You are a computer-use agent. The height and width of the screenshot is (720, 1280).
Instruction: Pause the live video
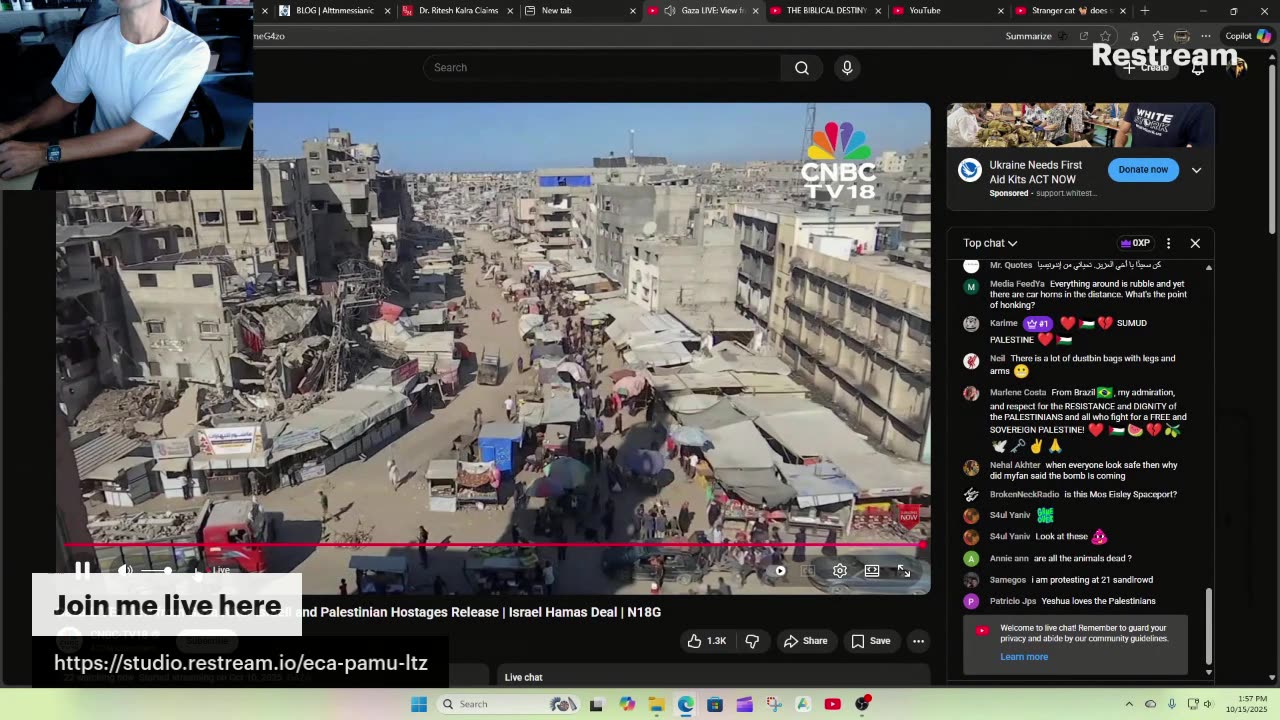point(83,570)
